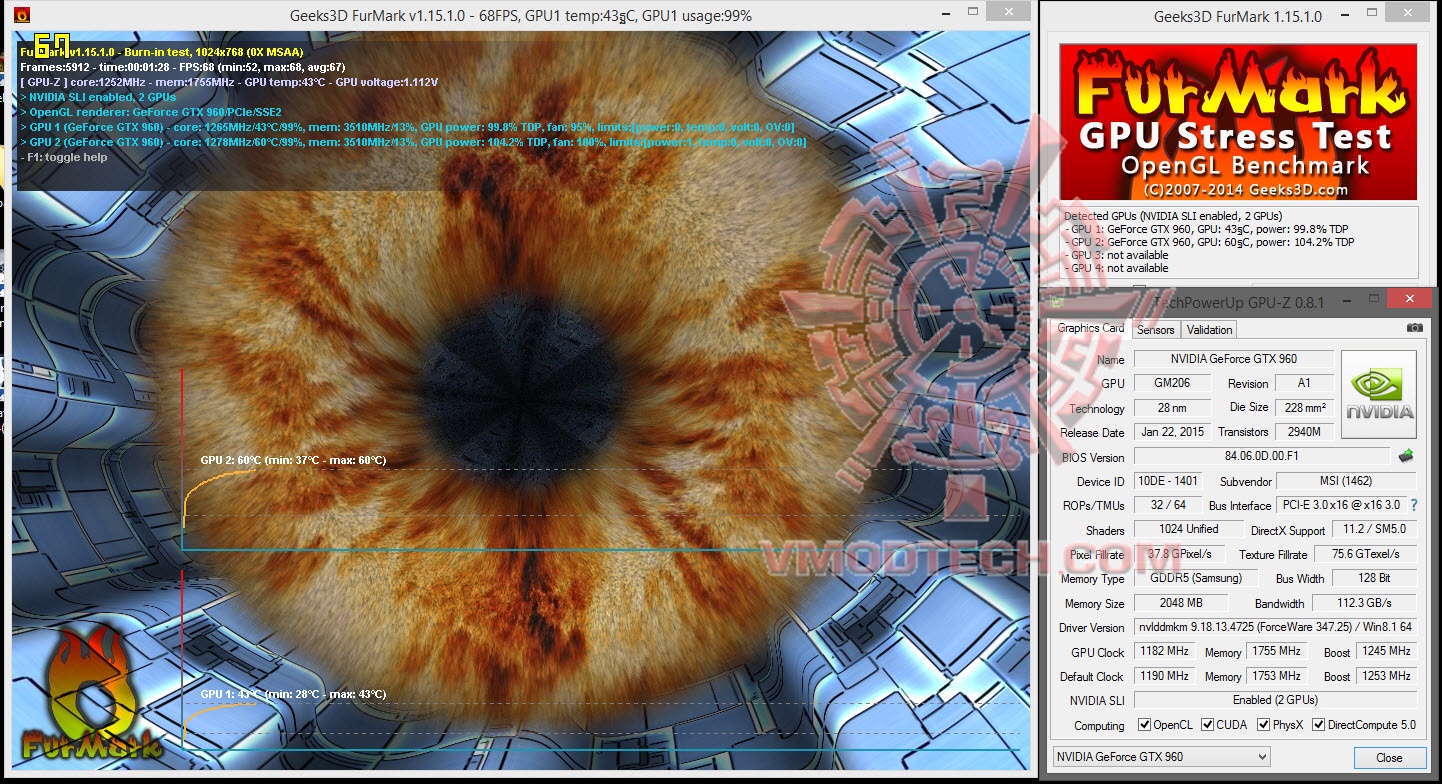Image resolution: width=1442 pixels, height=784 pixels.
Task: Click the 'F1: toggle help' overlay text
Action: click(64, 157)
